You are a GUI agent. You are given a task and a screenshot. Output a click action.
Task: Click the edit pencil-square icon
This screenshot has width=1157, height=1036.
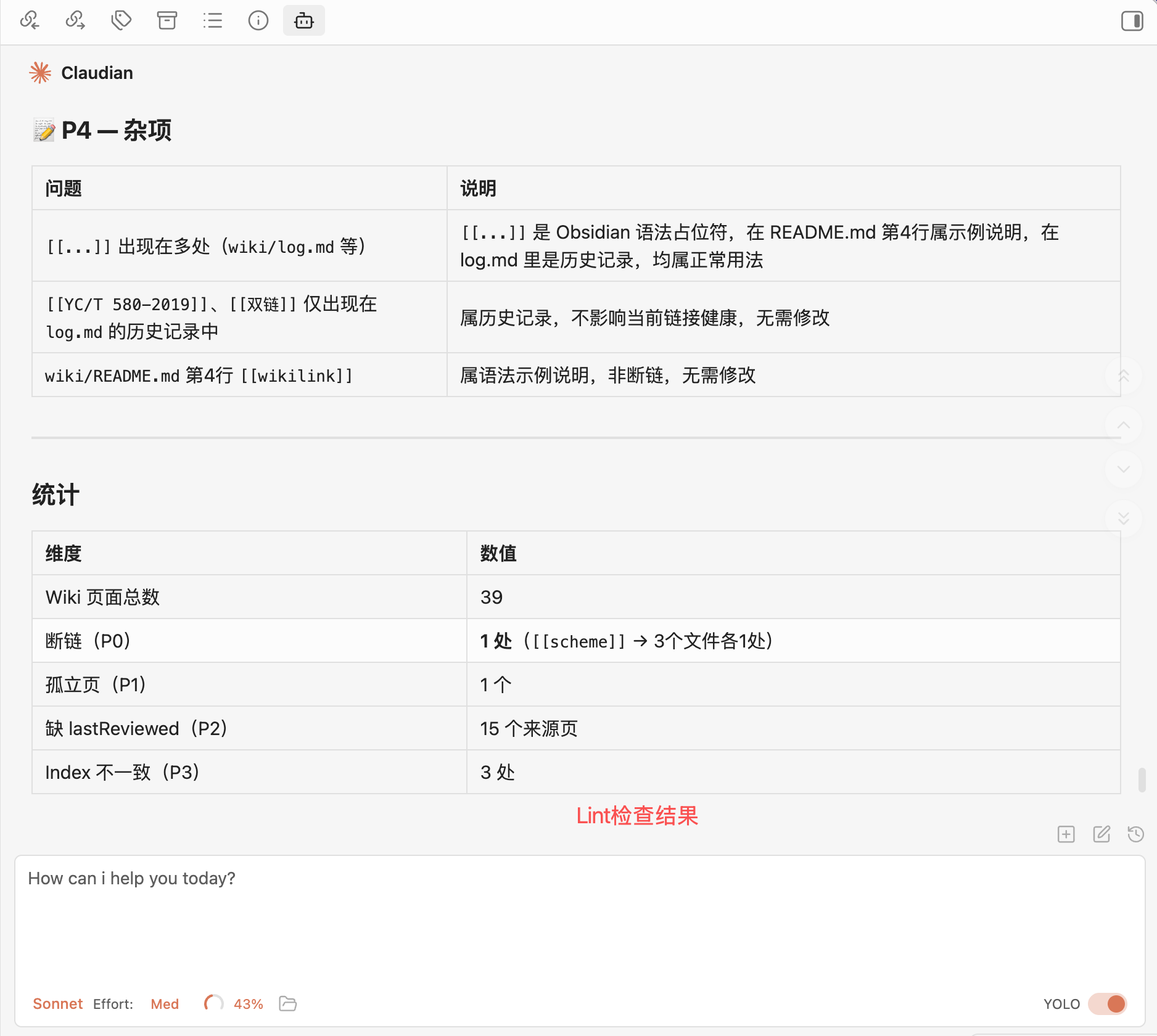1101,834
